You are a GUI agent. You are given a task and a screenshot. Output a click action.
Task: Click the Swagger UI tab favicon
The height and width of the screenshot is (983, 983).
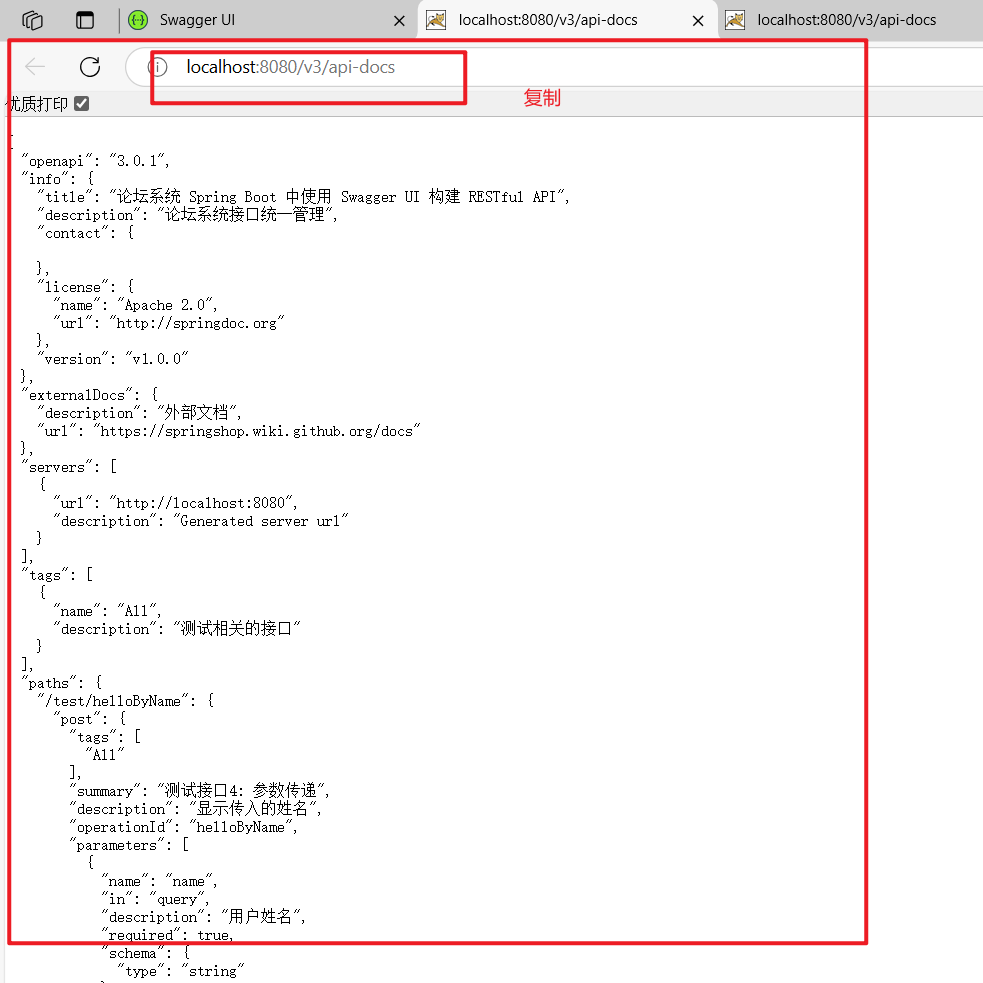(x=138, y=20)
